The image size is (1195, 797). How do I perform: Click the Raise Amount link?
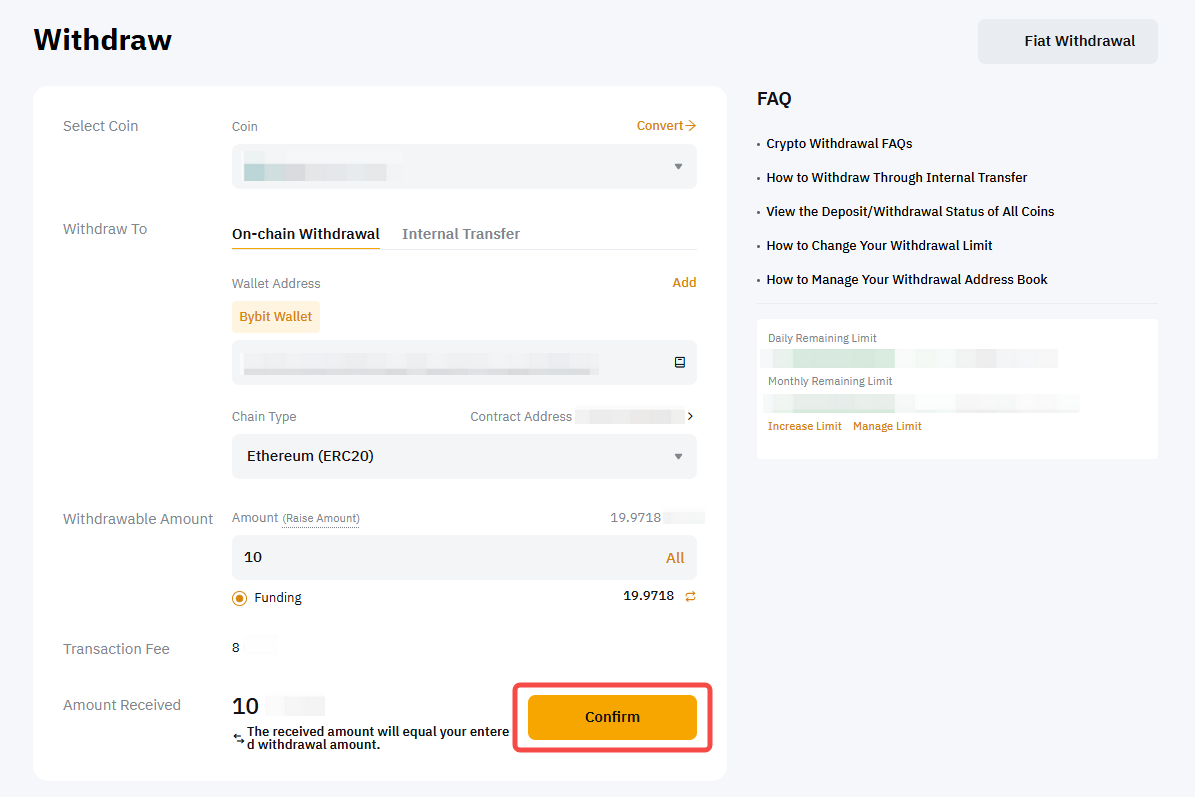coord(321,518)
